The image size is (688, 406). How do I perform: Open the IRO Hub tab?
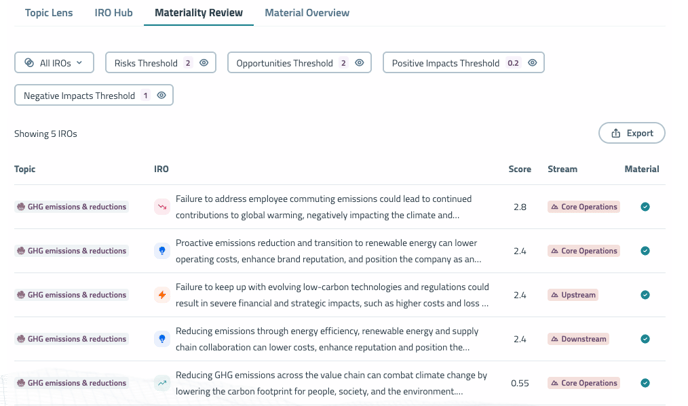[113, 13]
